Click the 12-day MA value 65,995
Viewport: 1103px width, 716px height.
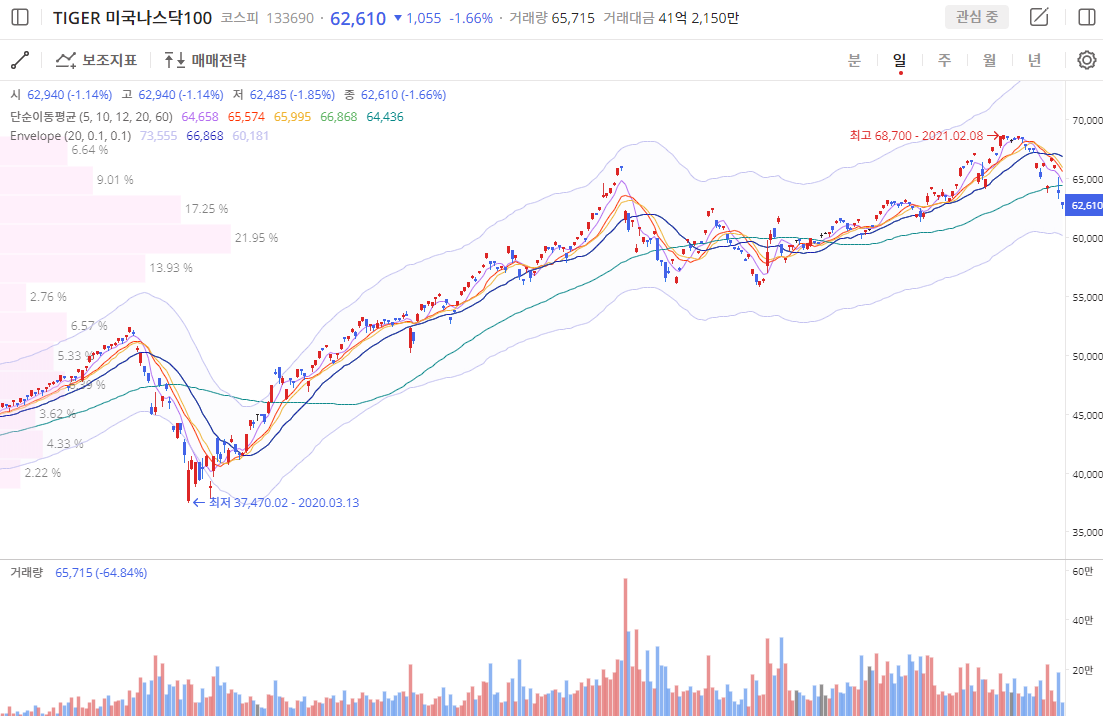(292, 117)
